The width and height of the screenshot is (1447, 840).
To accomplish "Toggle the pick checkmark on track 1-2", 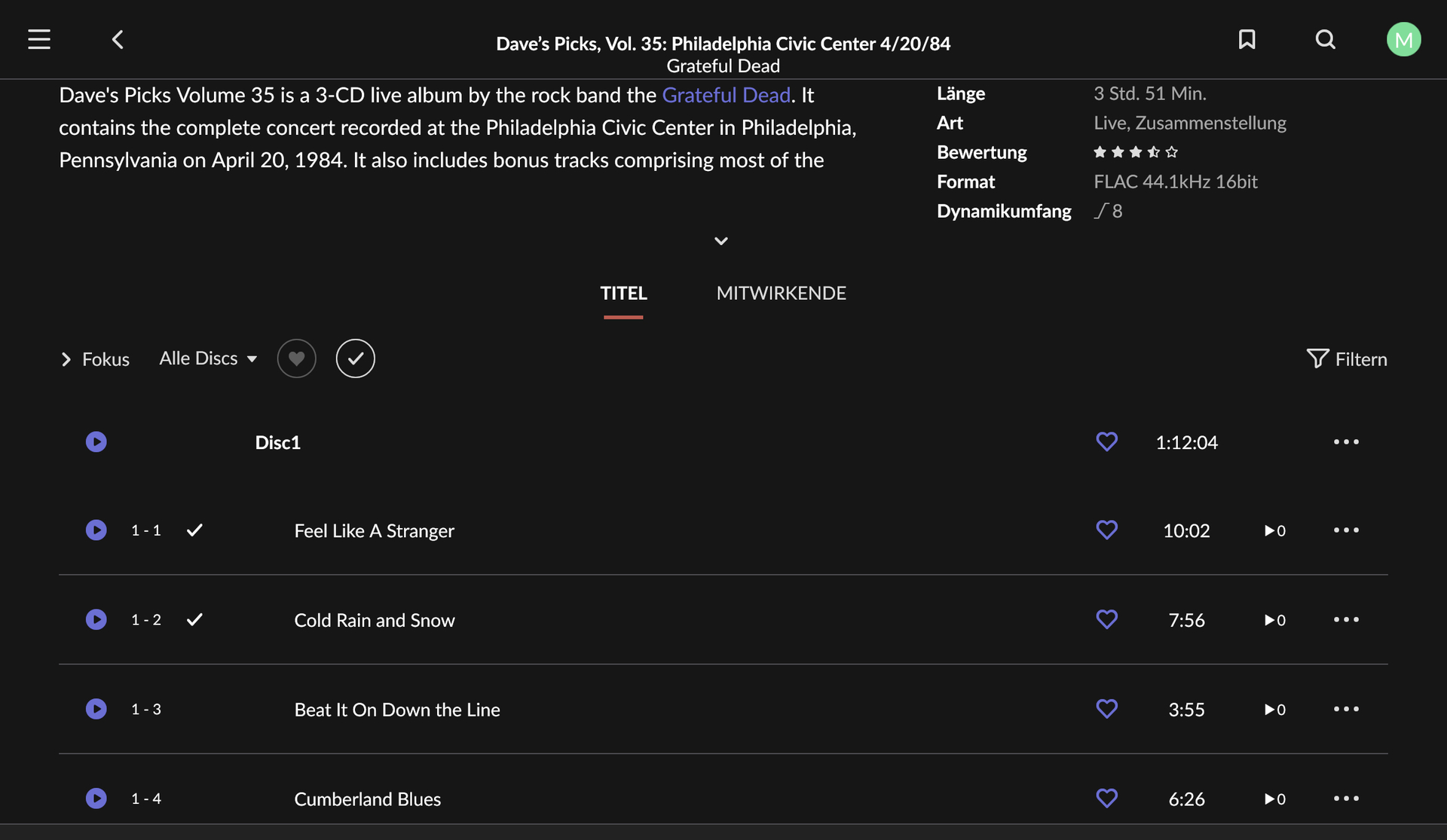I will pos(194,619).
